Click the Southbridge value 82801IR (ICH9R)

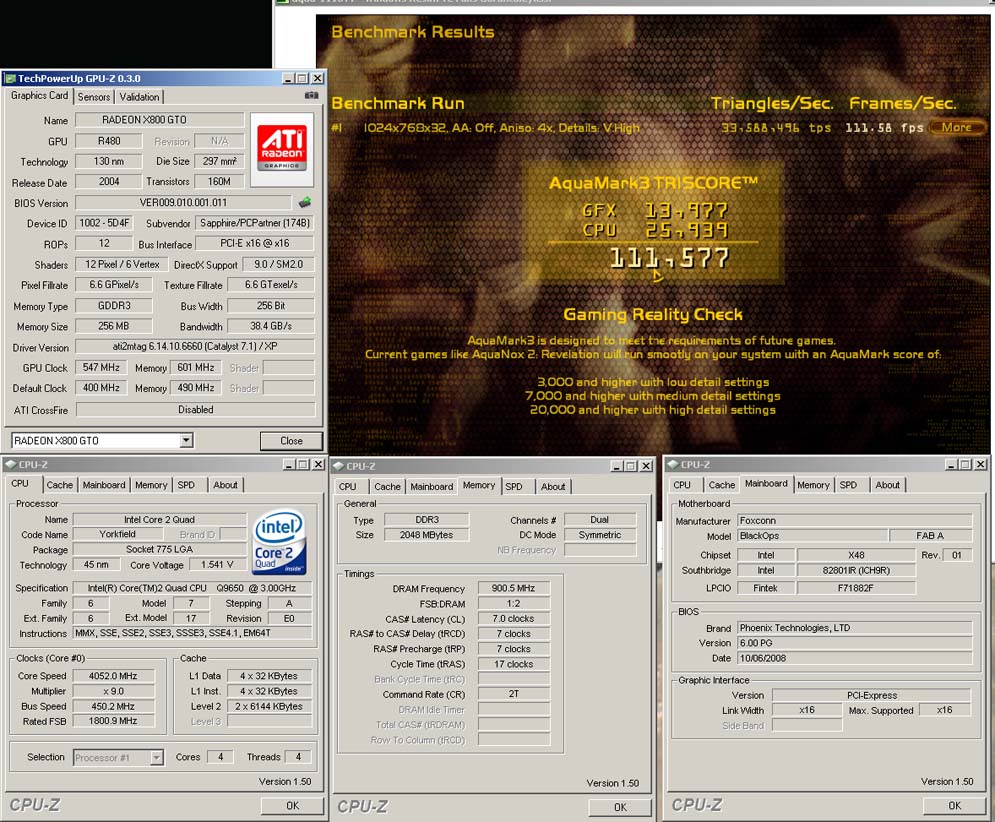click(x=856, y=570)
